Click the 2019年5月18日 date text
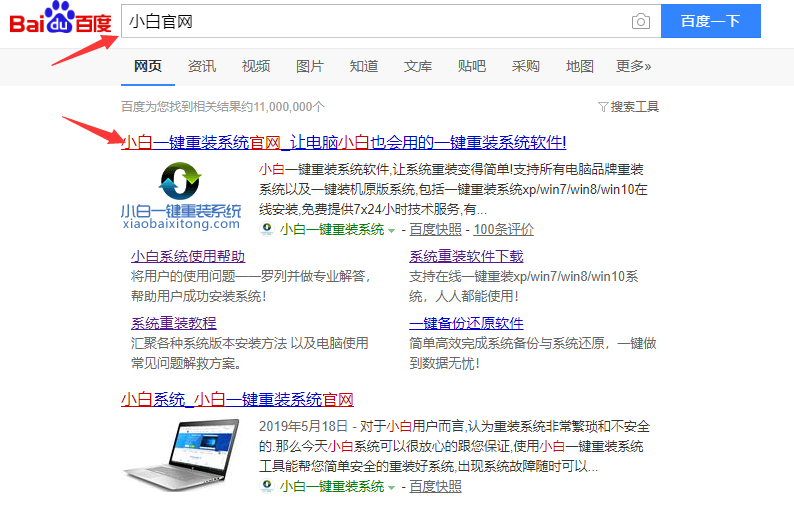 click(303, 426)
